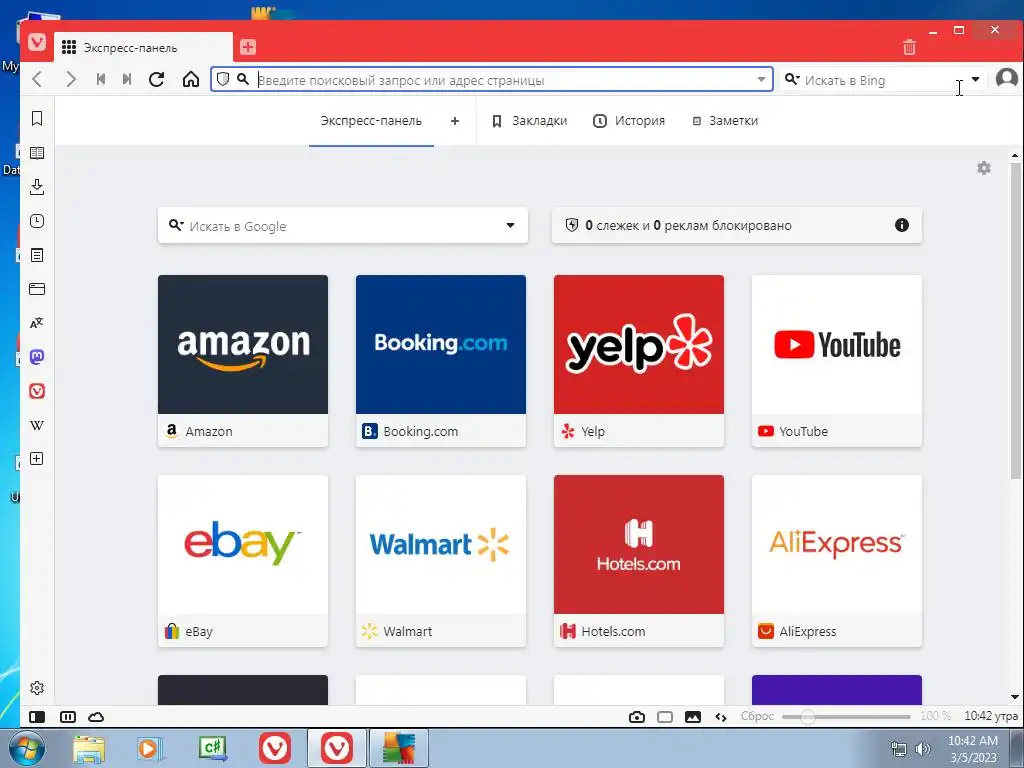1024x768 pixels.
Task: Open the Mastodon web panel
Action: click(x=37, y=357)
